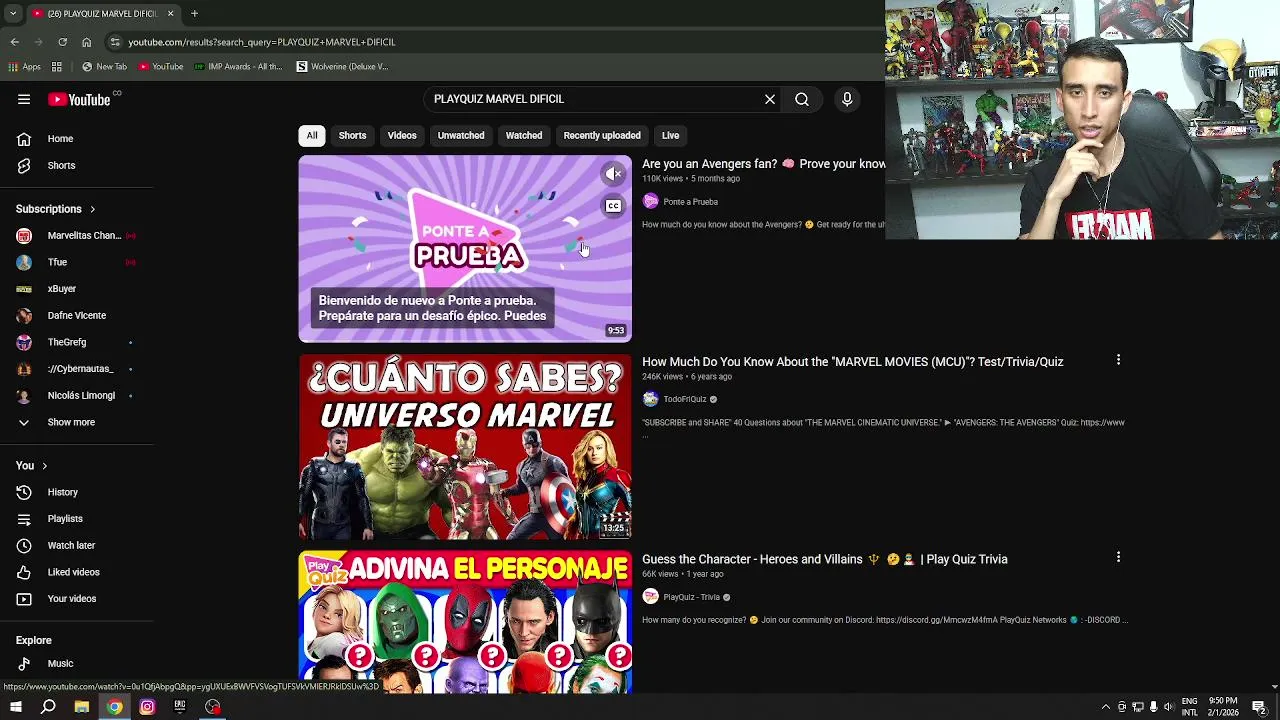This screenshot has width=1280, height=720.
Task: Play the Ponte a Prueba preview thumbnail
Action: point(465,249)
